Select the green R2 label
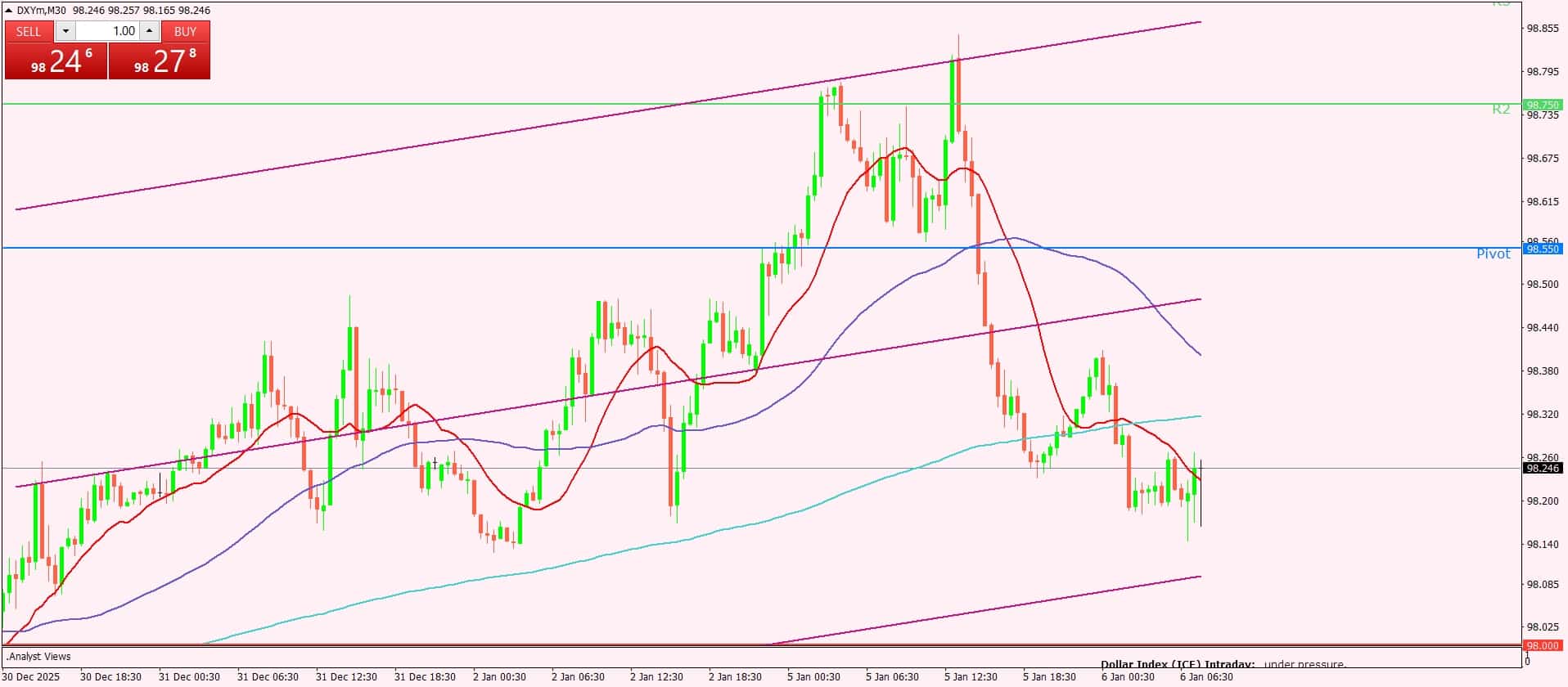1568x687 pixels. click(x=1501, y=109)
